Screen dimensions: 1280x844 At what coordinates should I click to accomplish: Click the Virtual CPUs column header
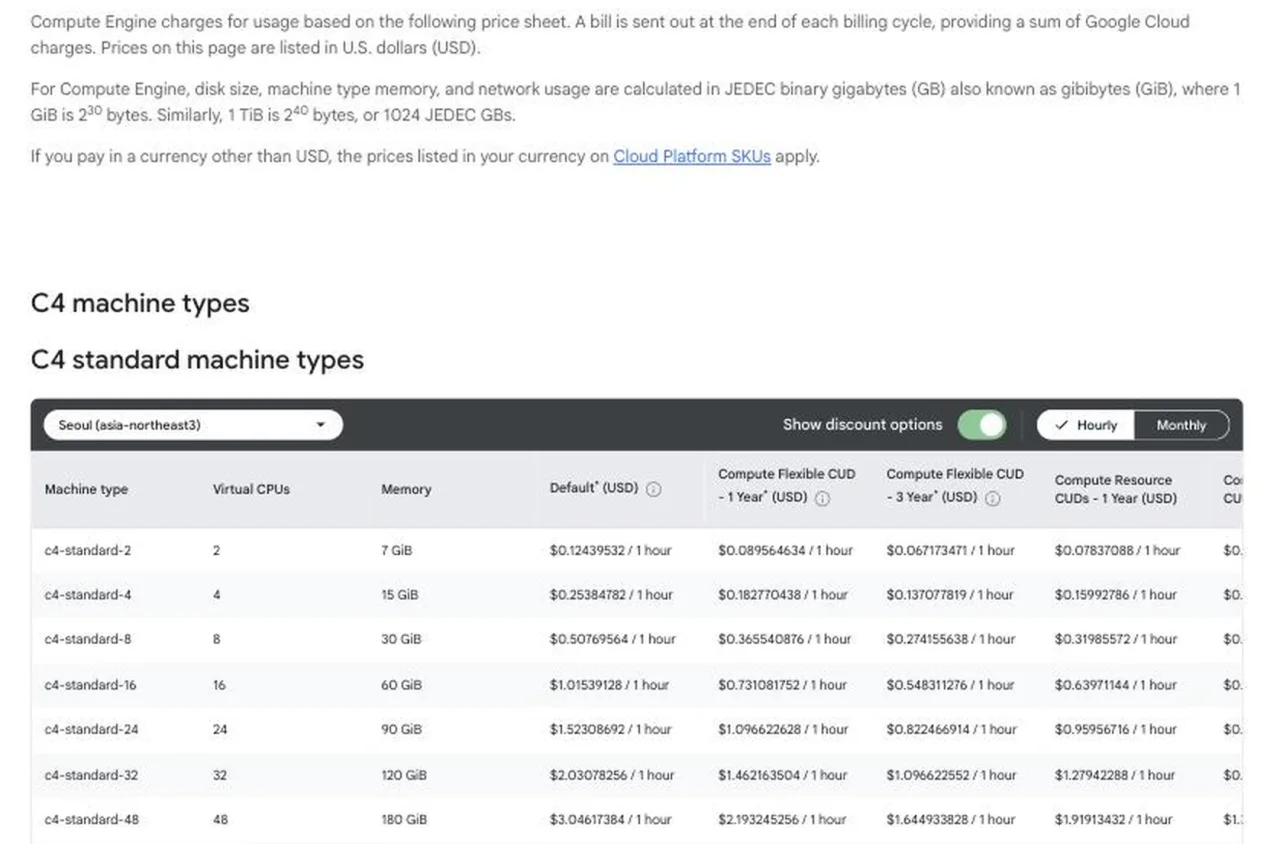click(251, 489)
